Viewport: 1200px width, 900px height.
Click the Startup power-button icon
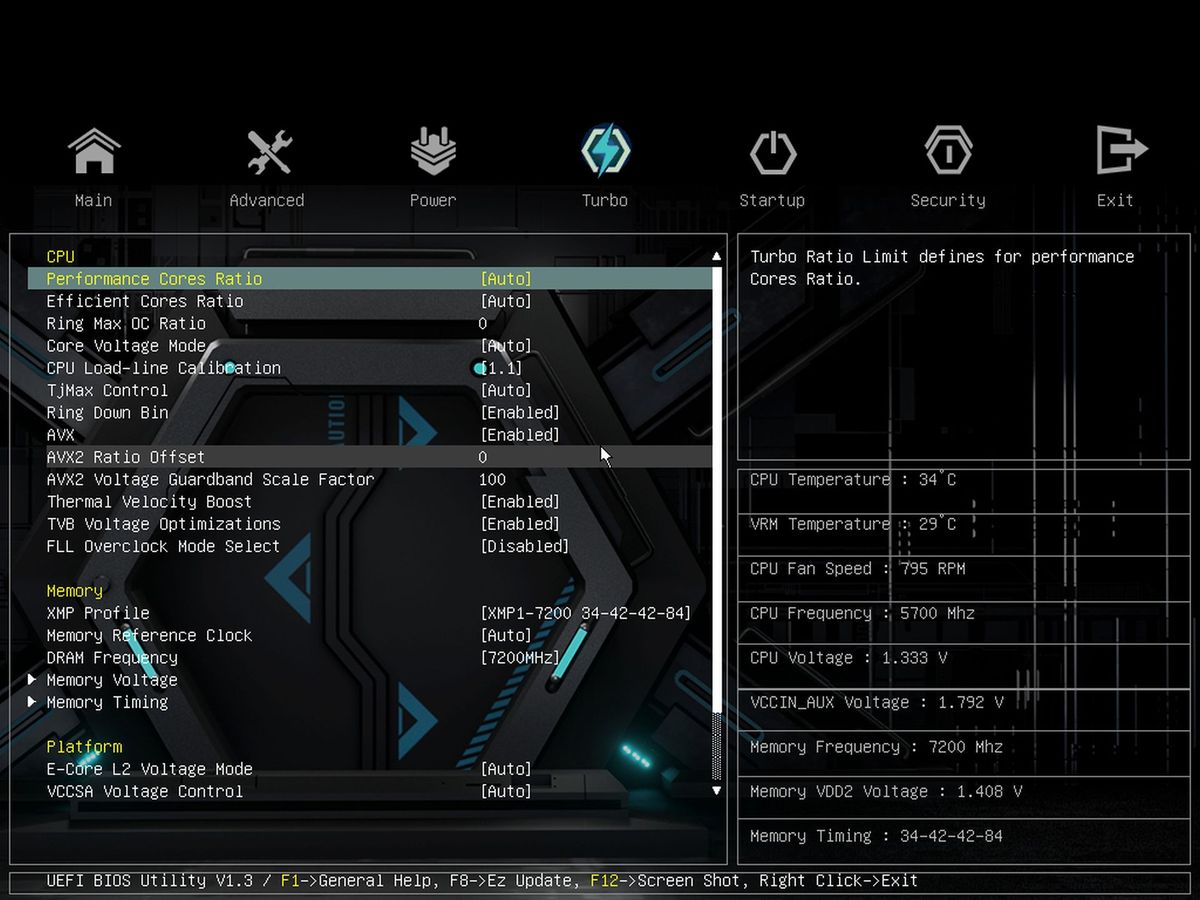pyautogui.click(x=773, y=154)
